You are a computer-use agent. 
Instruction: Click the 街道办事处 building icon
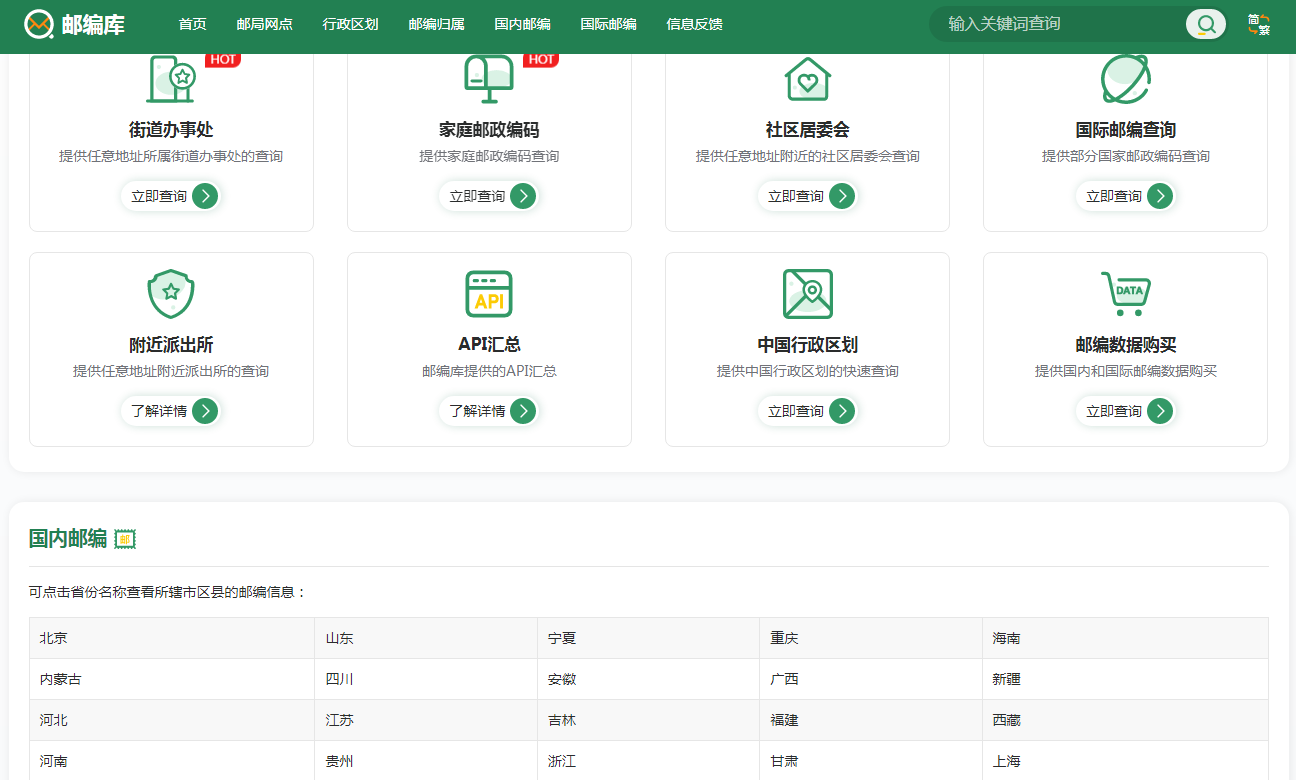pyautogui.click(x=171, y=79)
